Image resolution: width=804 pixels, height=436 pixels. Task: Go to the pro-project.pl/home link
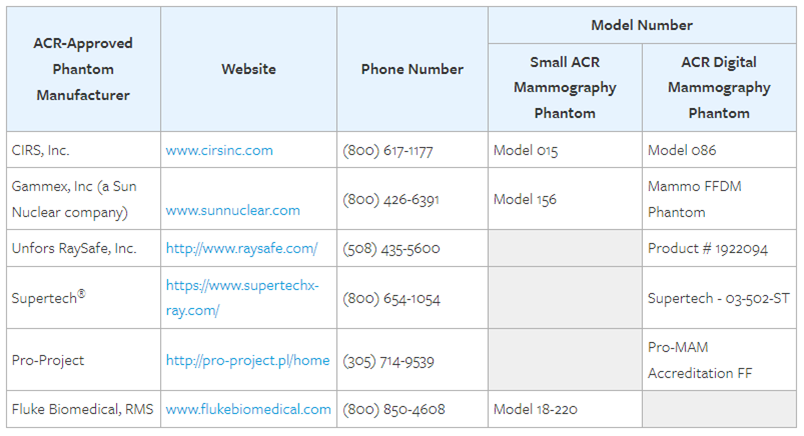click(247, 360)
